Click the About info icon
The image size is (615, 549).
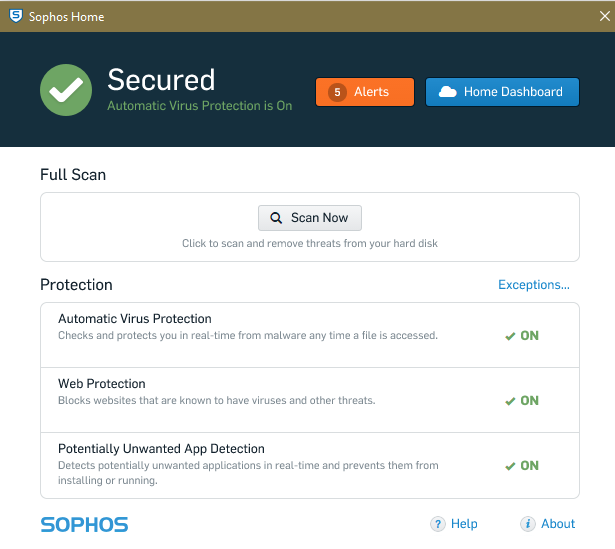click(x=528, y=524)
